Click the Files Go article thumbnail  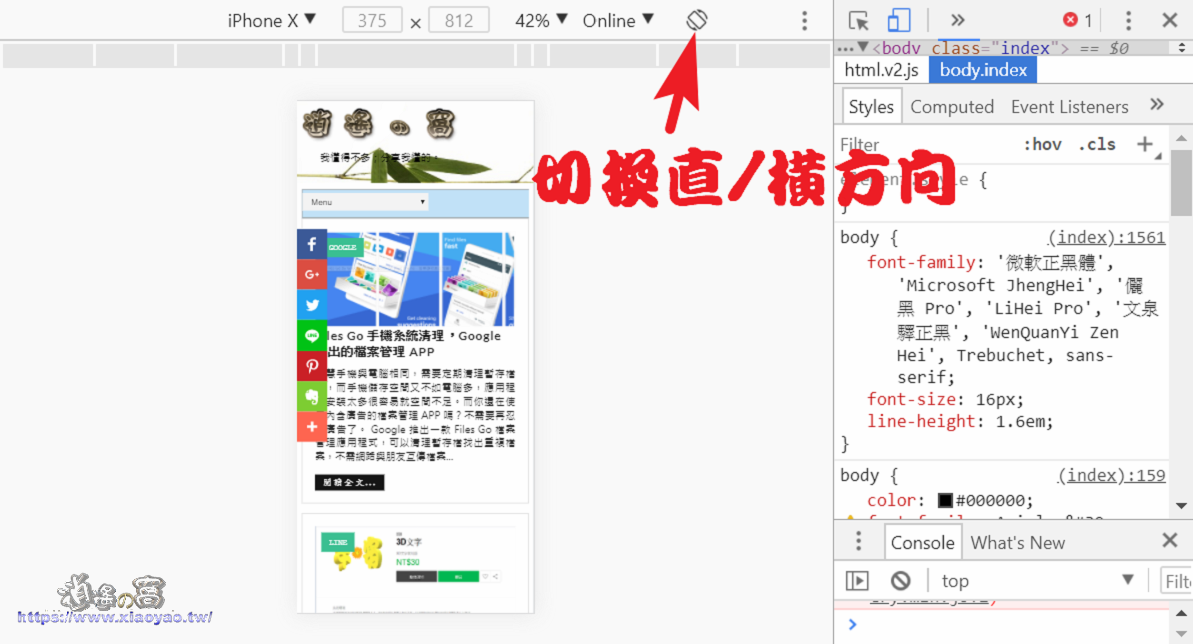(x=421, y=279)
